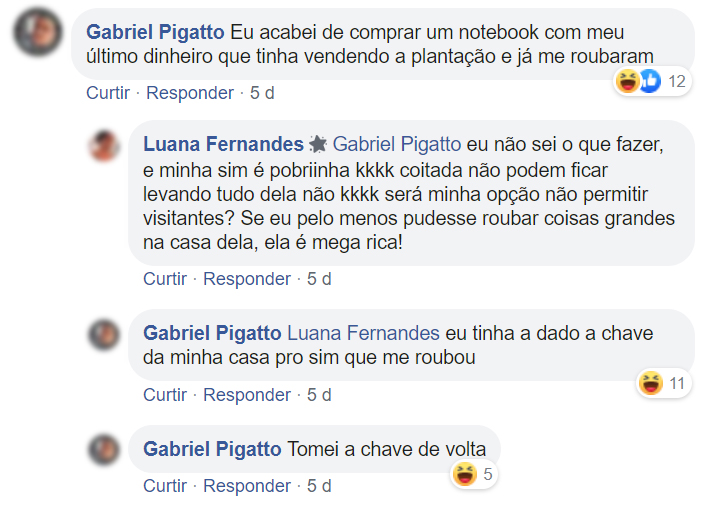Click the avatar beside the 'Tomei a chave de volta' comment
The width and height of the screenshot is (709, 511).
[x=104, y=448]
